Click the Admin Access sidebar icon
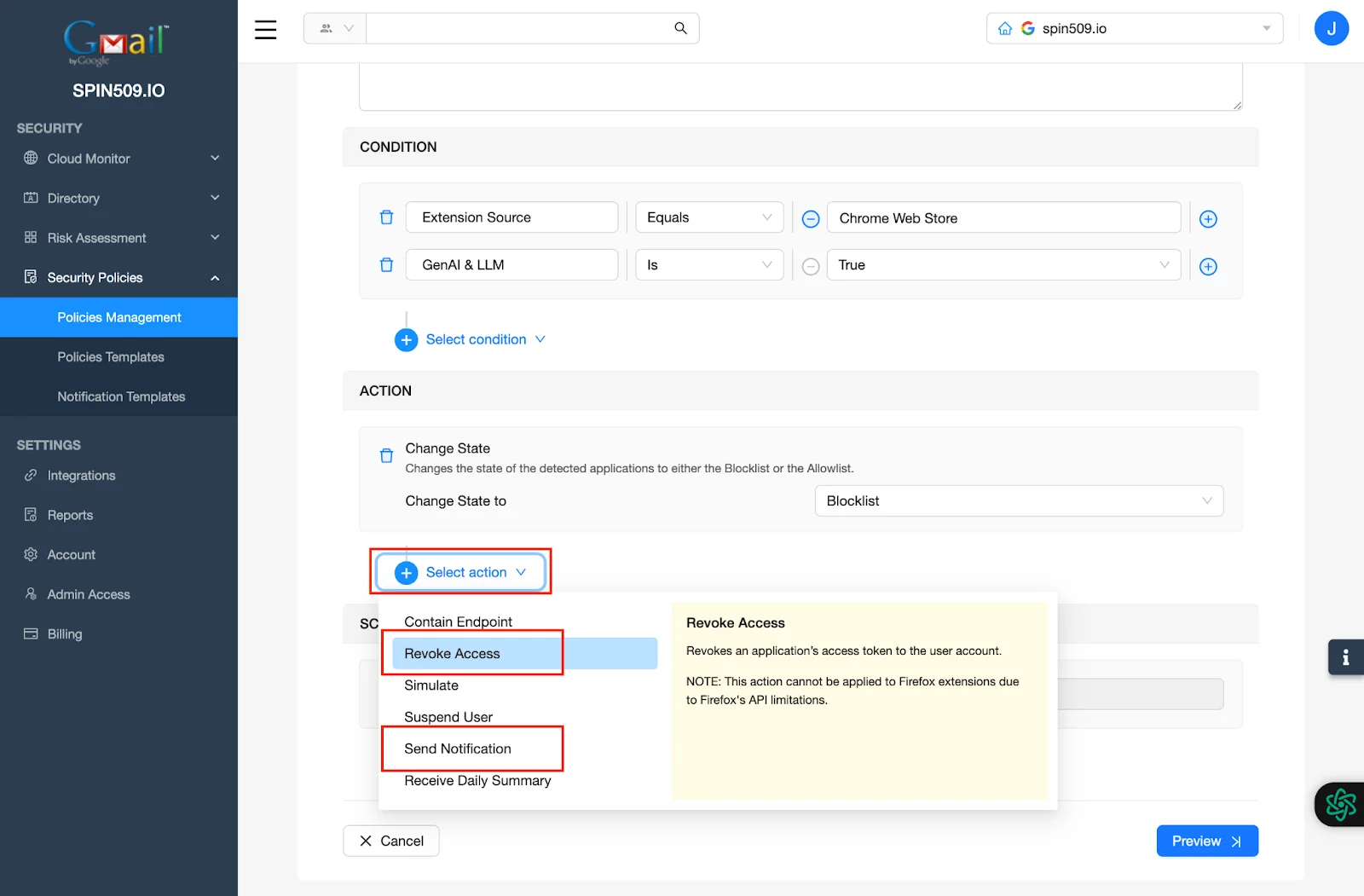The width and height of the screenshot is (1364, 896). [31, 594]
